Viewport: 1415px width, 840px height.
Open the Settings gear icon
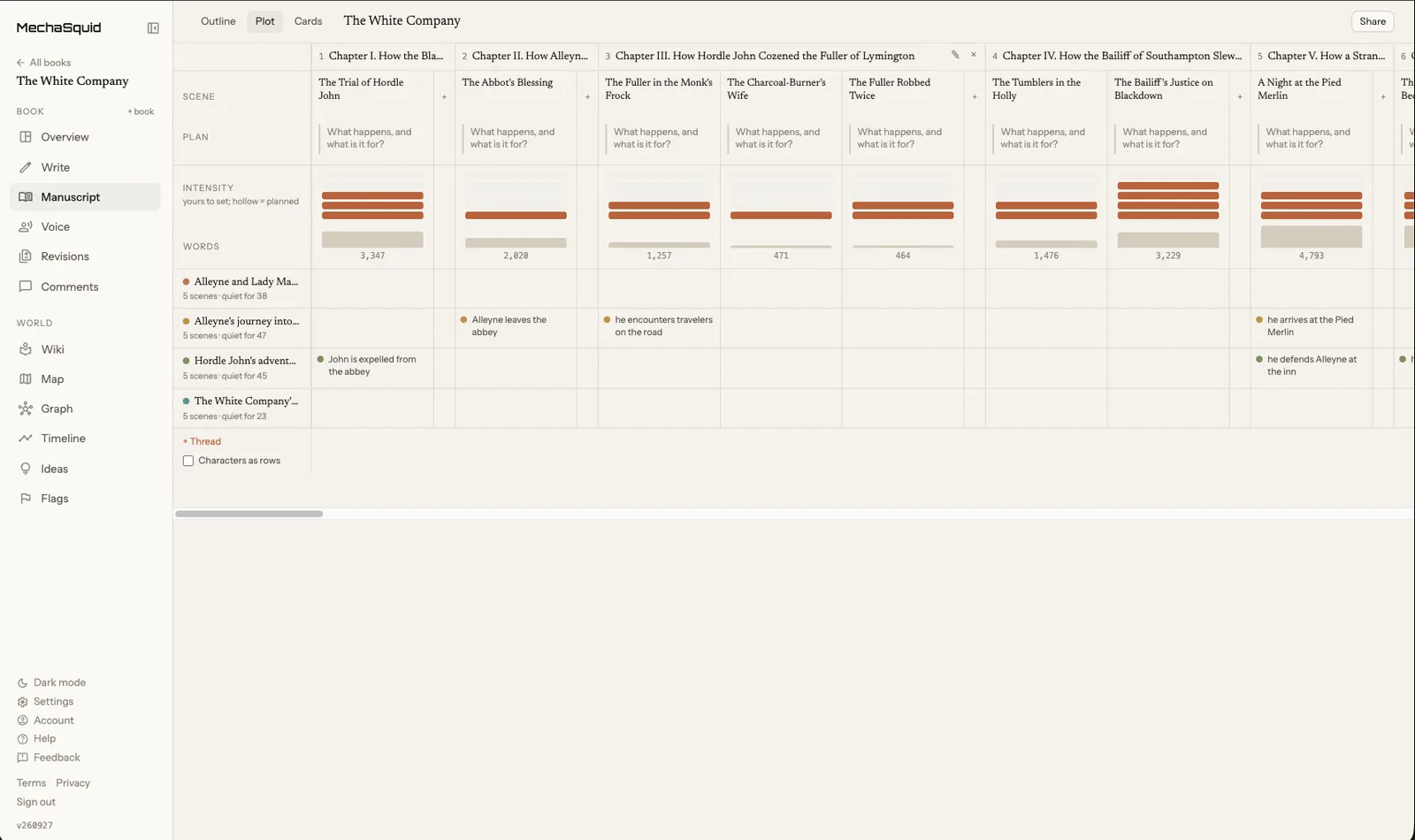(22, 701)
